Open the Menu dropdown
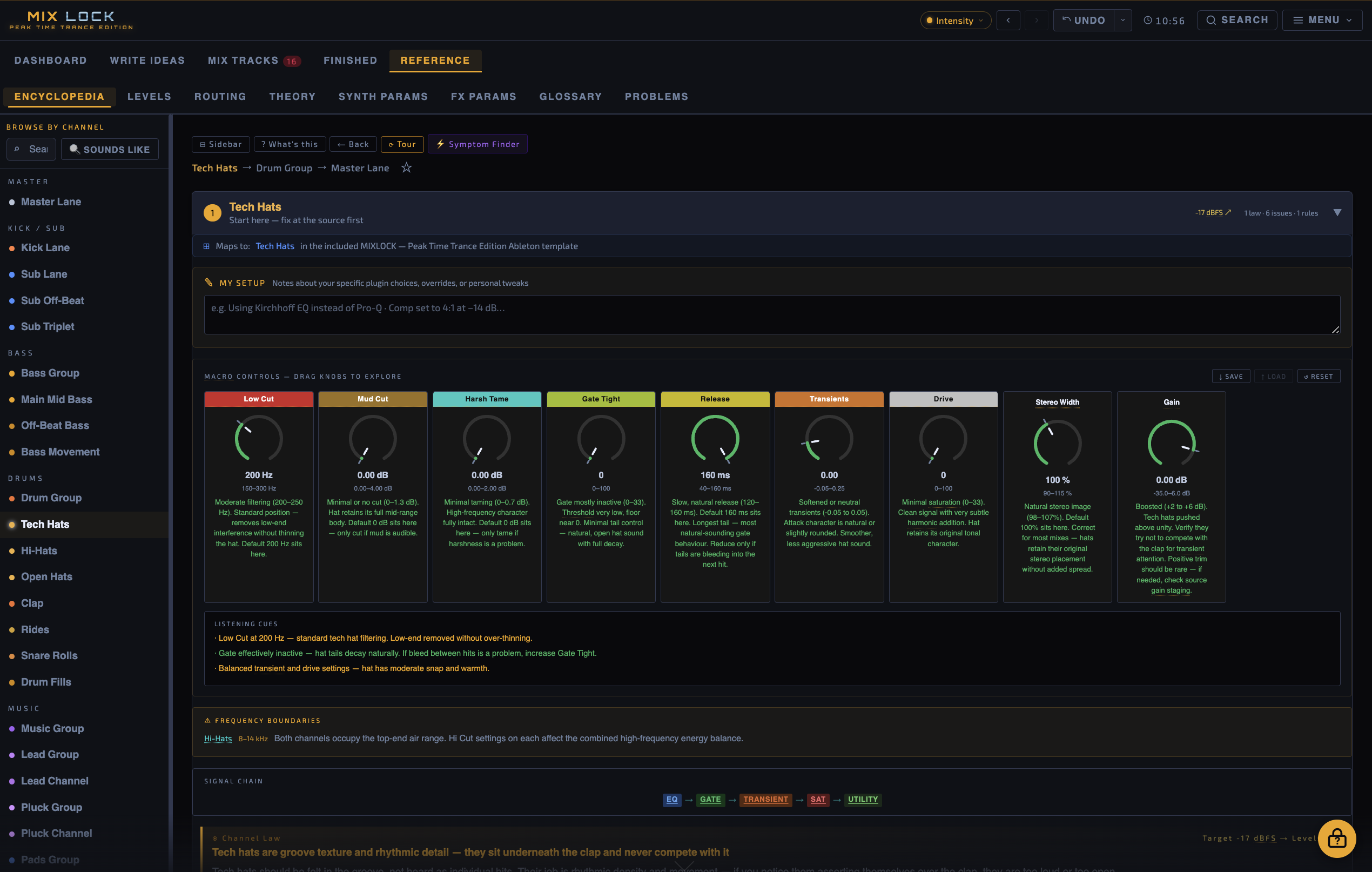The height and width of the screenshot is (872, 1372). [x=1322, y=21]
